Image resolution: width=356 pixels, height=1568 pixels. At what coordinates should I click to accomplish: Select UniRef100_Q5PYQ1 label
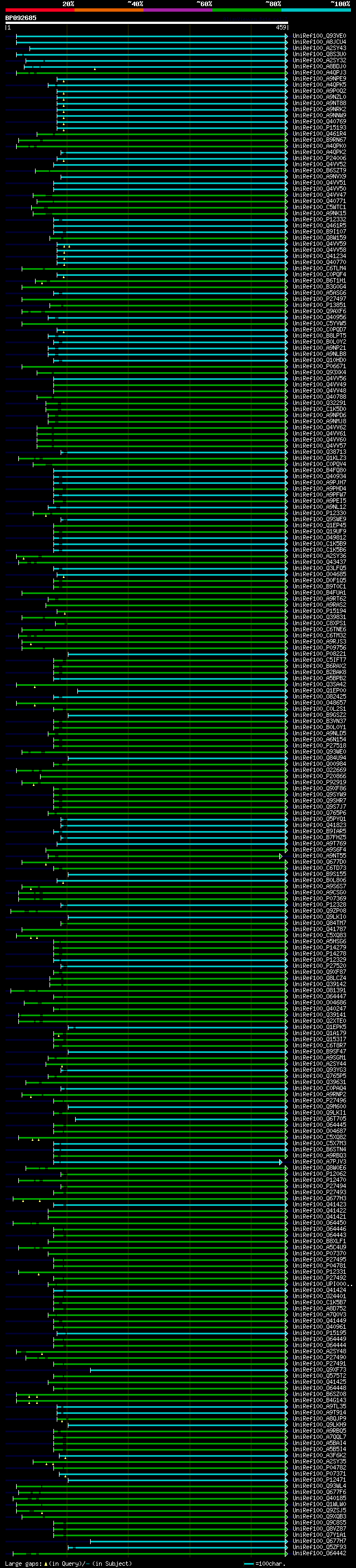click(x=319, y=819)
